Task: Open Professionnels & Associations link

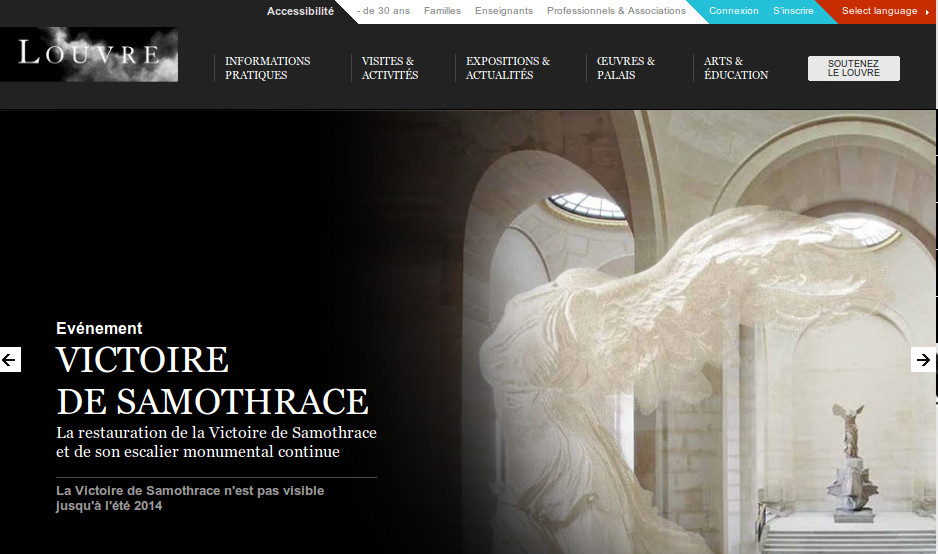Action: tap(616, 11)
